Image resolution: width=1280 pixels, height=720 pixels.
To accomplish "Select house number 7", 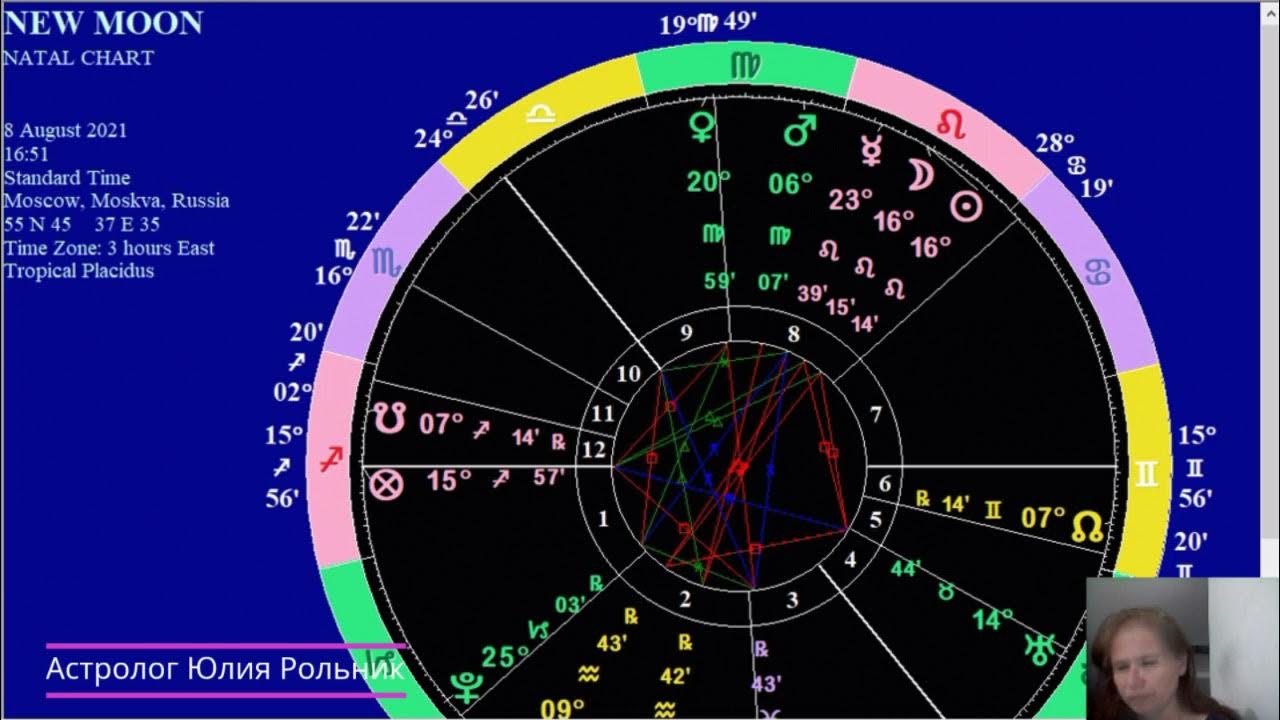I will [877, 414].
